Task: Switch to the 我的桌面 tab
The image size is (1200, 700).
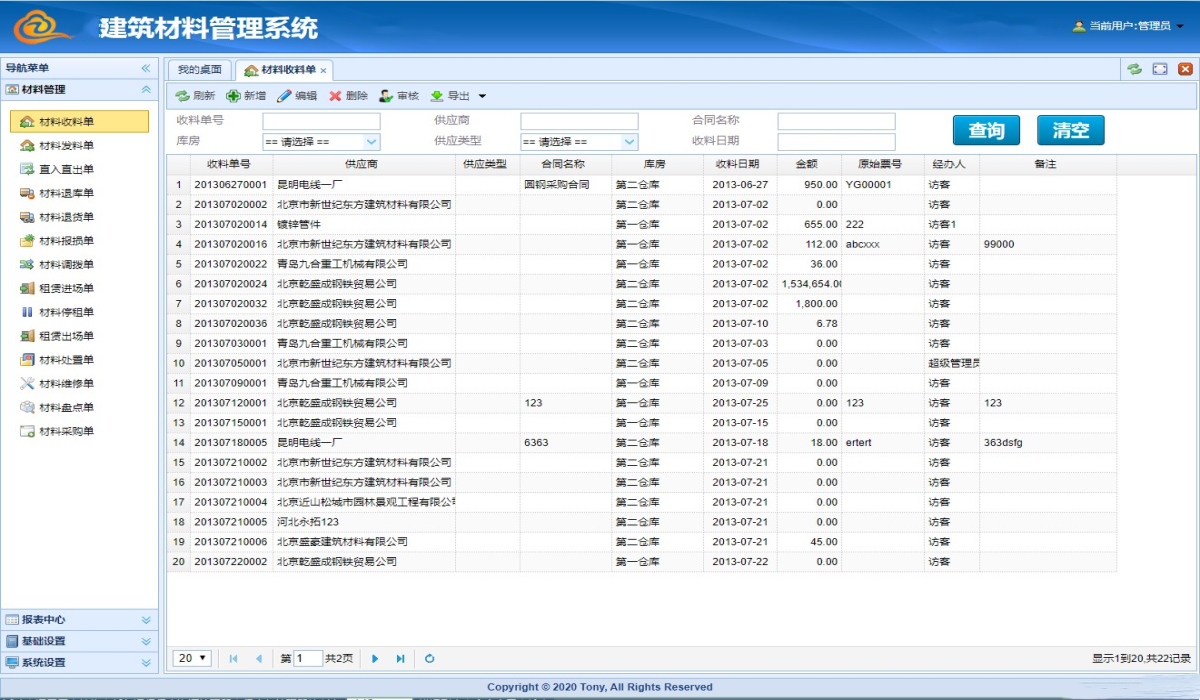Action: (x=199, y=70)
